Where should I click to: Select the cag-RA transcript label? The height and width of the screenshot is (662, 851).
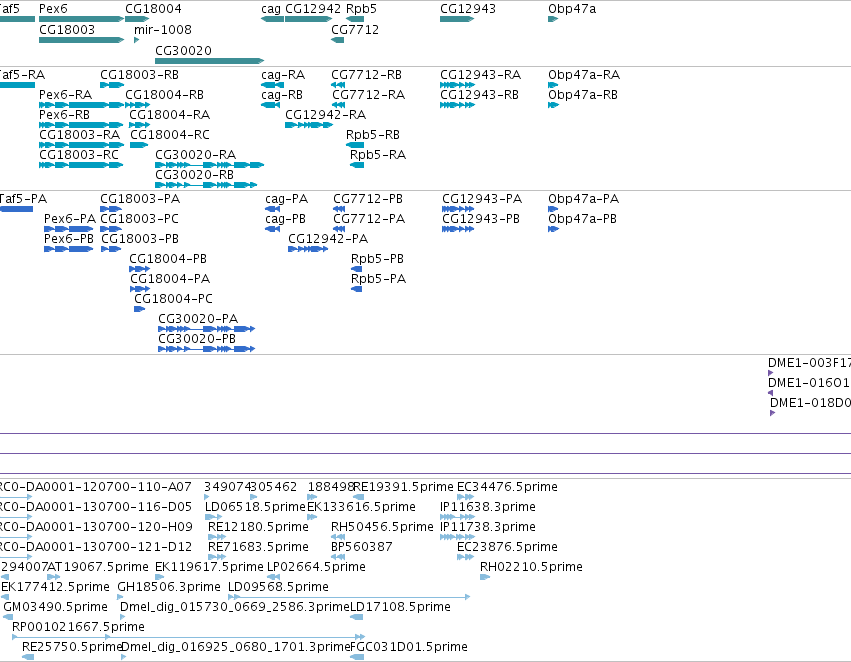(283, 74)
